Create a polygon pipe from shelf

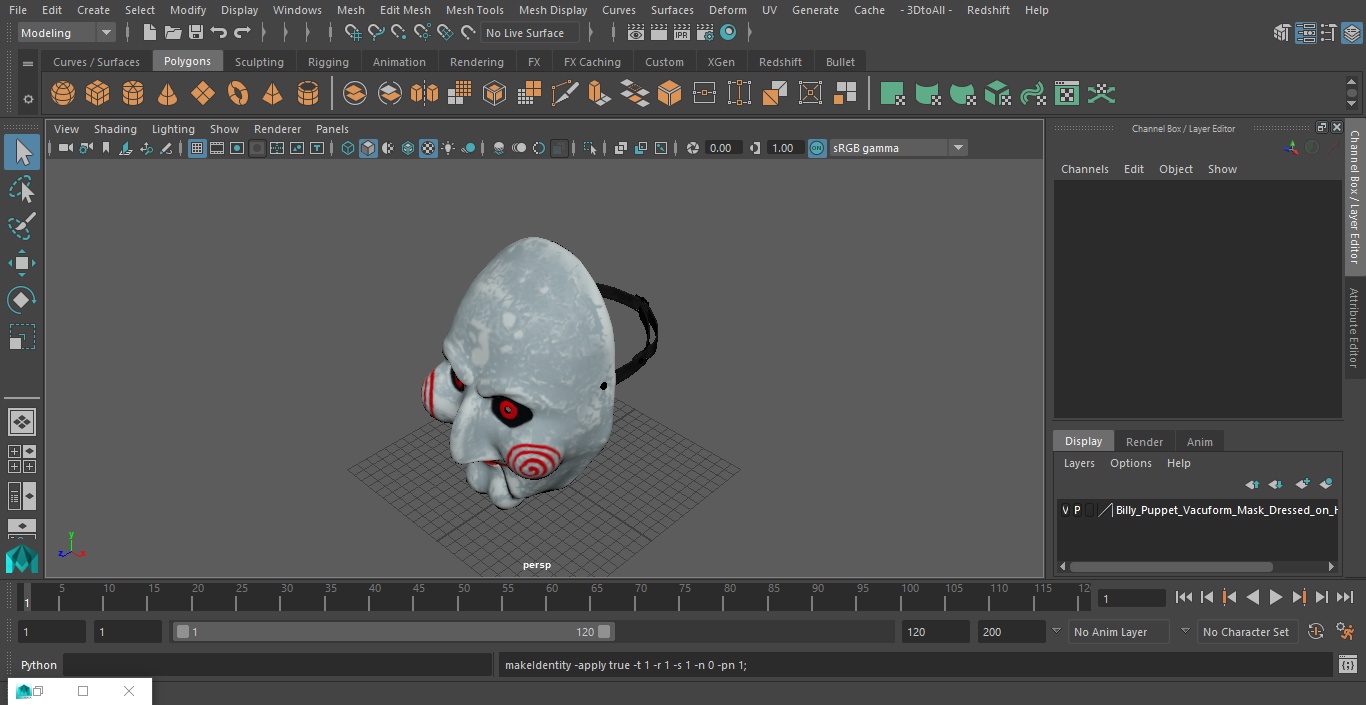(308, 94)
